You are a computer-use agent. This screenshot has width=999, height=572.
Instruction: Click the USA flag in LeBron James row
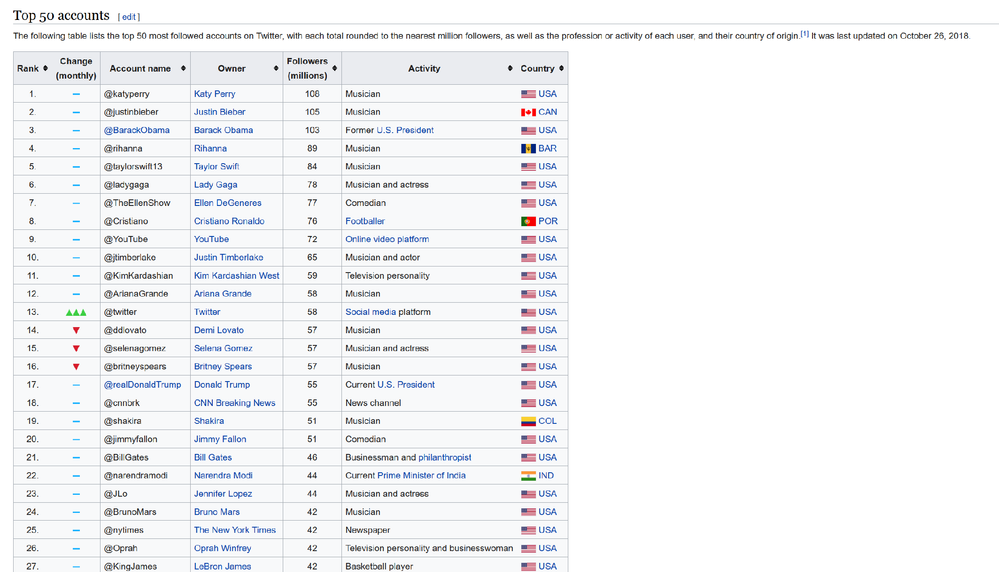click(x=528, y=566)
